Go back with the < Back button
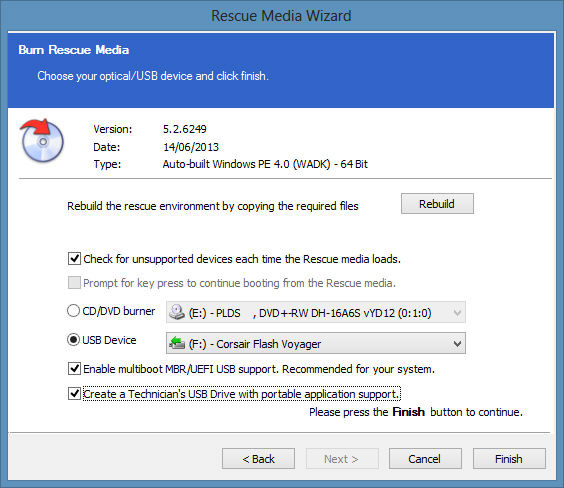Screen dimensions: 564x488 click(x=258, y=459)
